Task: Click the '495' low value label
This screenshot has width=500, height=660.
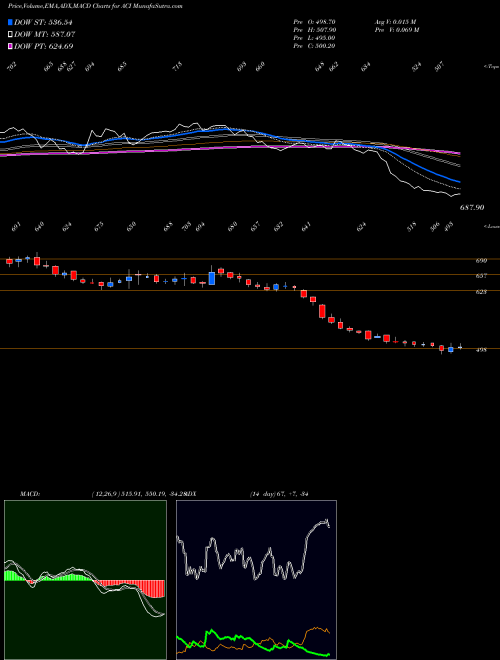Action: 448,227
